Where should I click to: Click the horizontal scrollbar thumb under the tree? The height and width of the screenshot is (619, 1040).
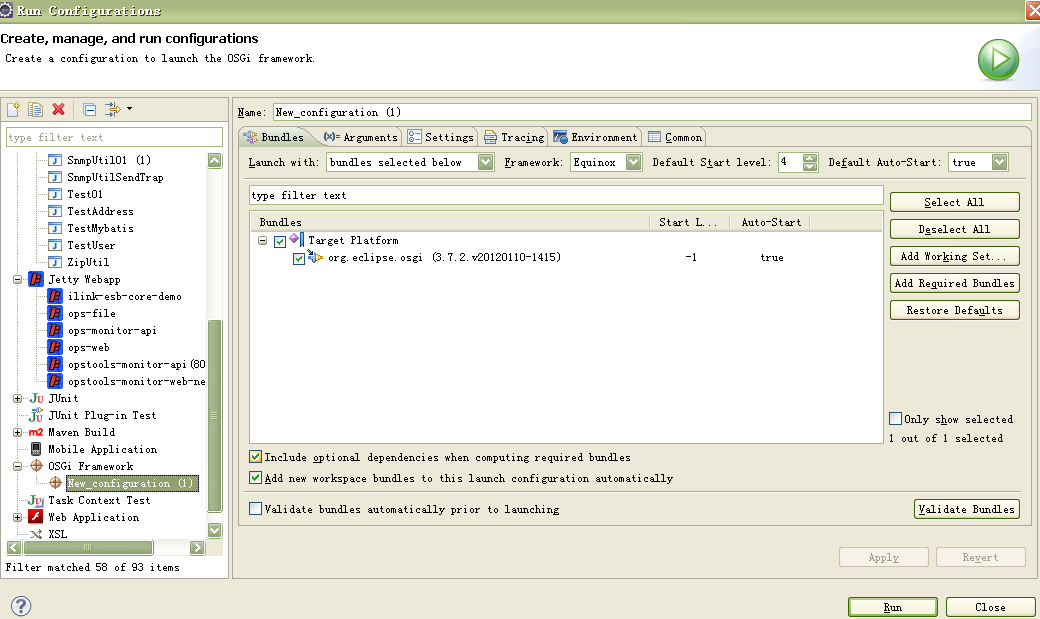tap(88, 547)
